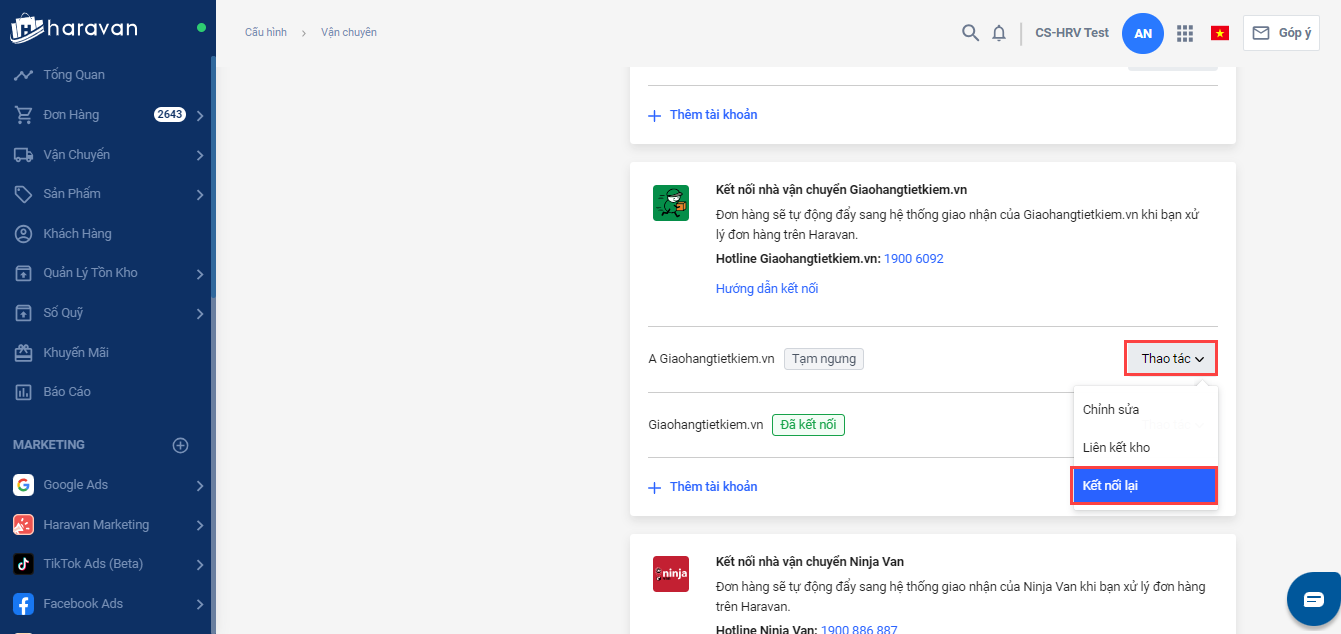The height and width of the screenshot is (634, 1341).
Task: Expand the Đơn Hàng sidebar menu
Action: (200, 115)
